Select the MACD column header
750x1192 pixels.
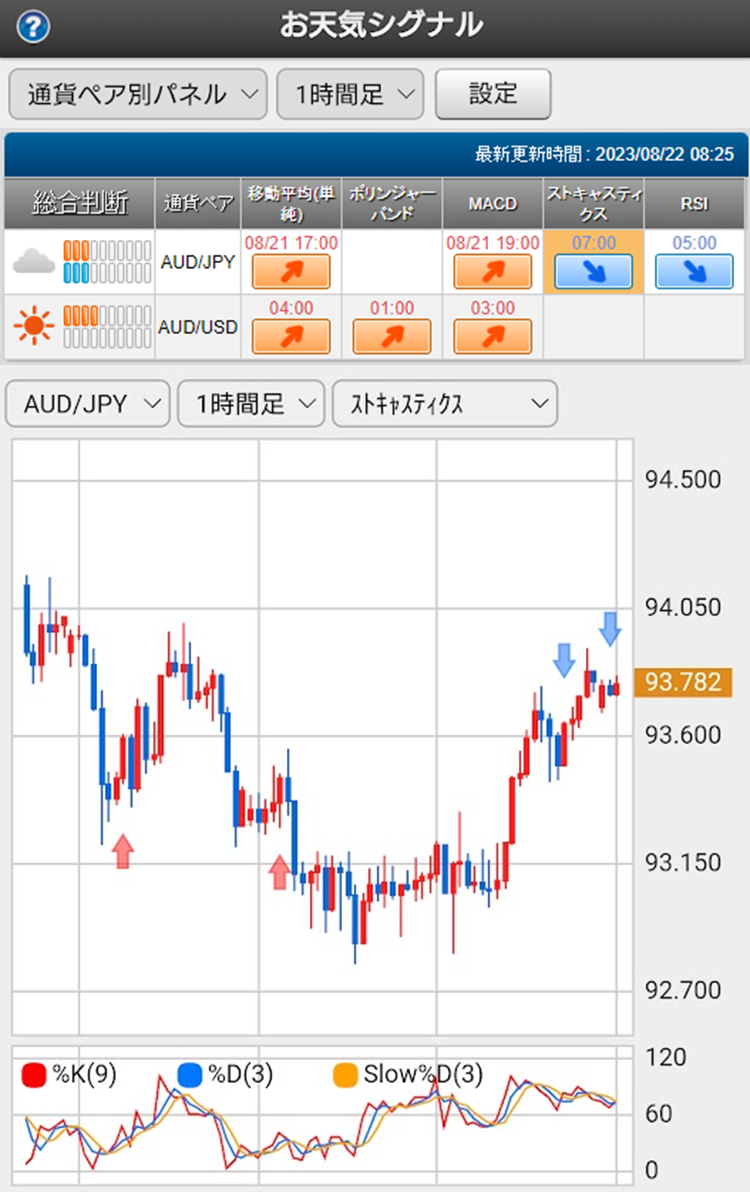pyautogui.click(x=491, y=202)
